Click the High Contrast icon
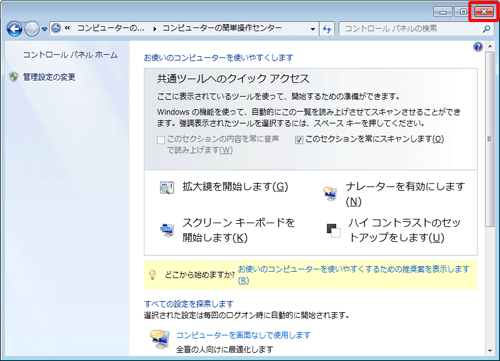Viewport: 500px width, 361px height. [333, 230]
